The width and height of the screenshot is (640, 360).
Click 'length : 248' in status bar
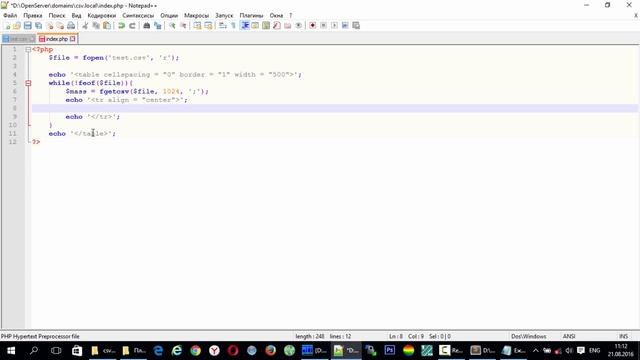[310, 336]
